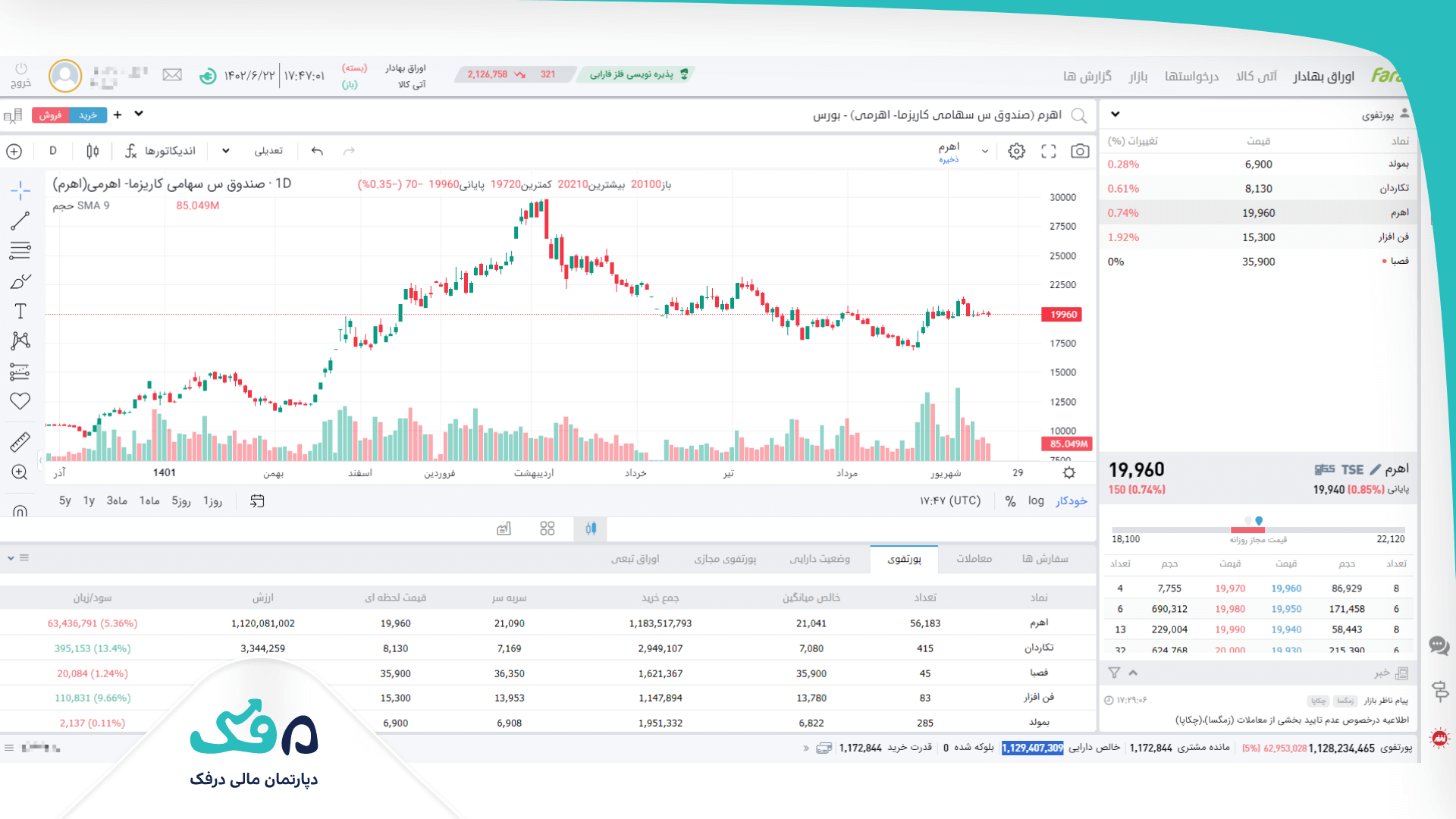Screen dimensions: 1456x819
Task: Undo the last chart action
Action: click(x=317, y=151)
